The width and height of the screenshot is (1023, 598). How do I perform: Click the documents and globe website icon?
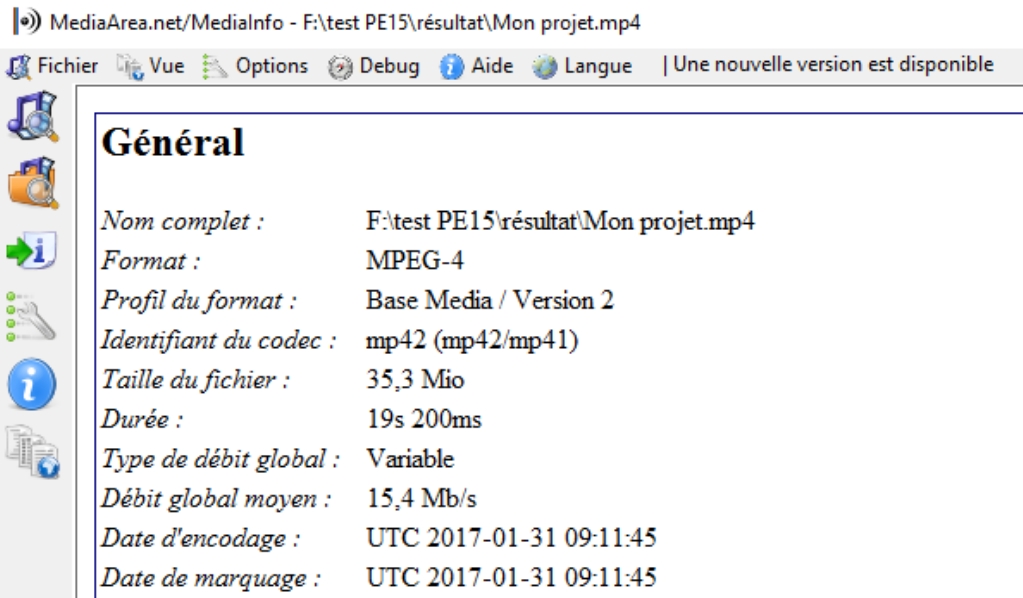[x=33, y=452]
